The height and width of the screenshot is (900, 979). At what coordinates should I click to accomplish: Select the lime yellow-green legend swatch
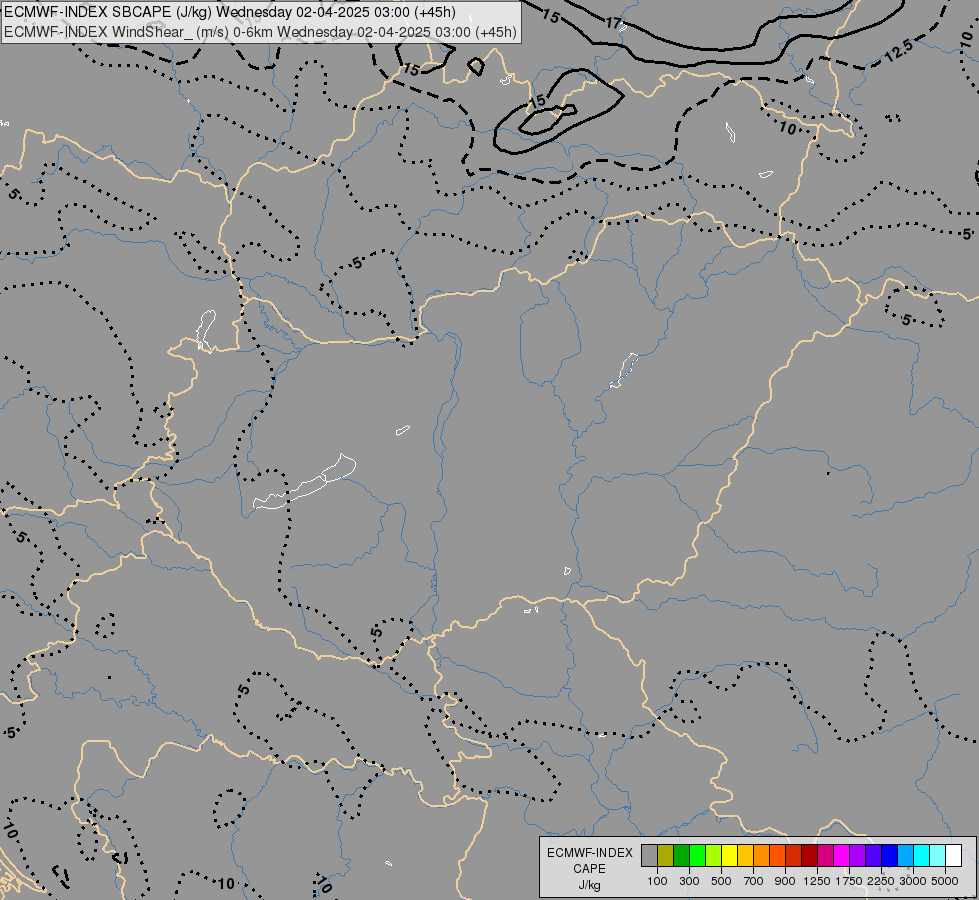pos(713,855)
